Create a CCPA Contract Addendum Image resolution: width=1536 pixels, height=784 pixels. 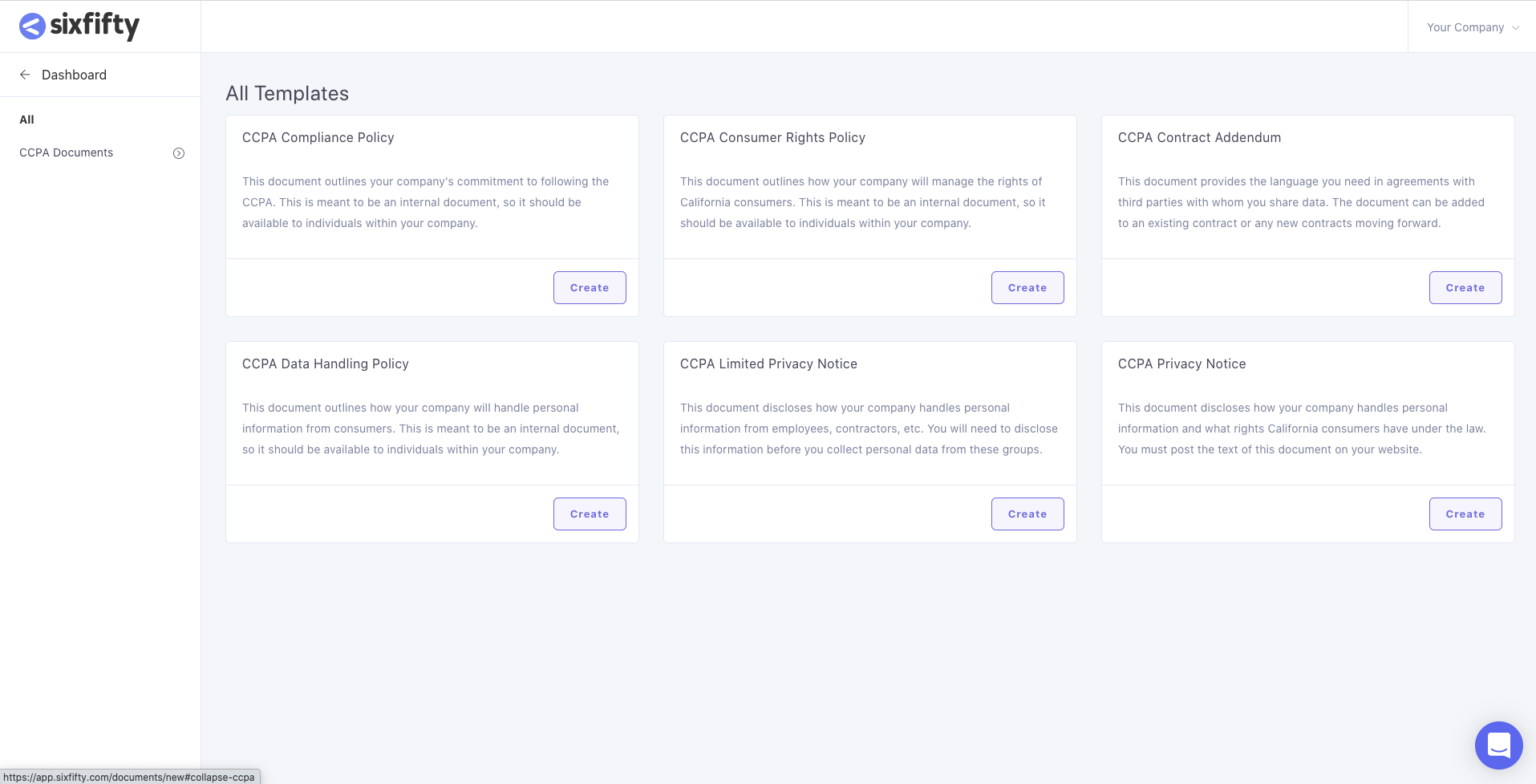pos(1465,288)
